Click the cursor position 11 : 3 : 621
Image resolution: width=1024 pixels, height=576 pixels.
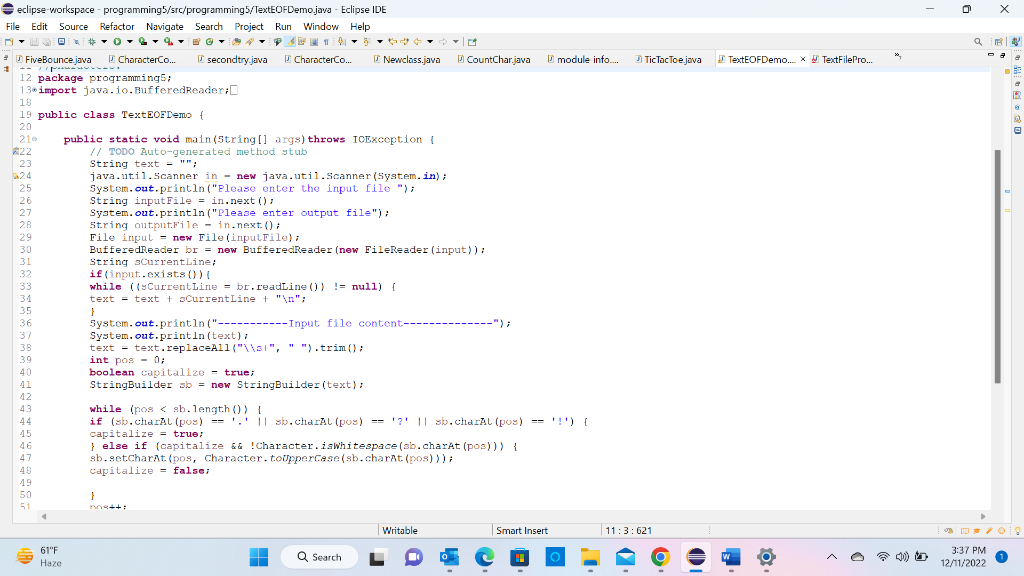[x=628, y=530]
